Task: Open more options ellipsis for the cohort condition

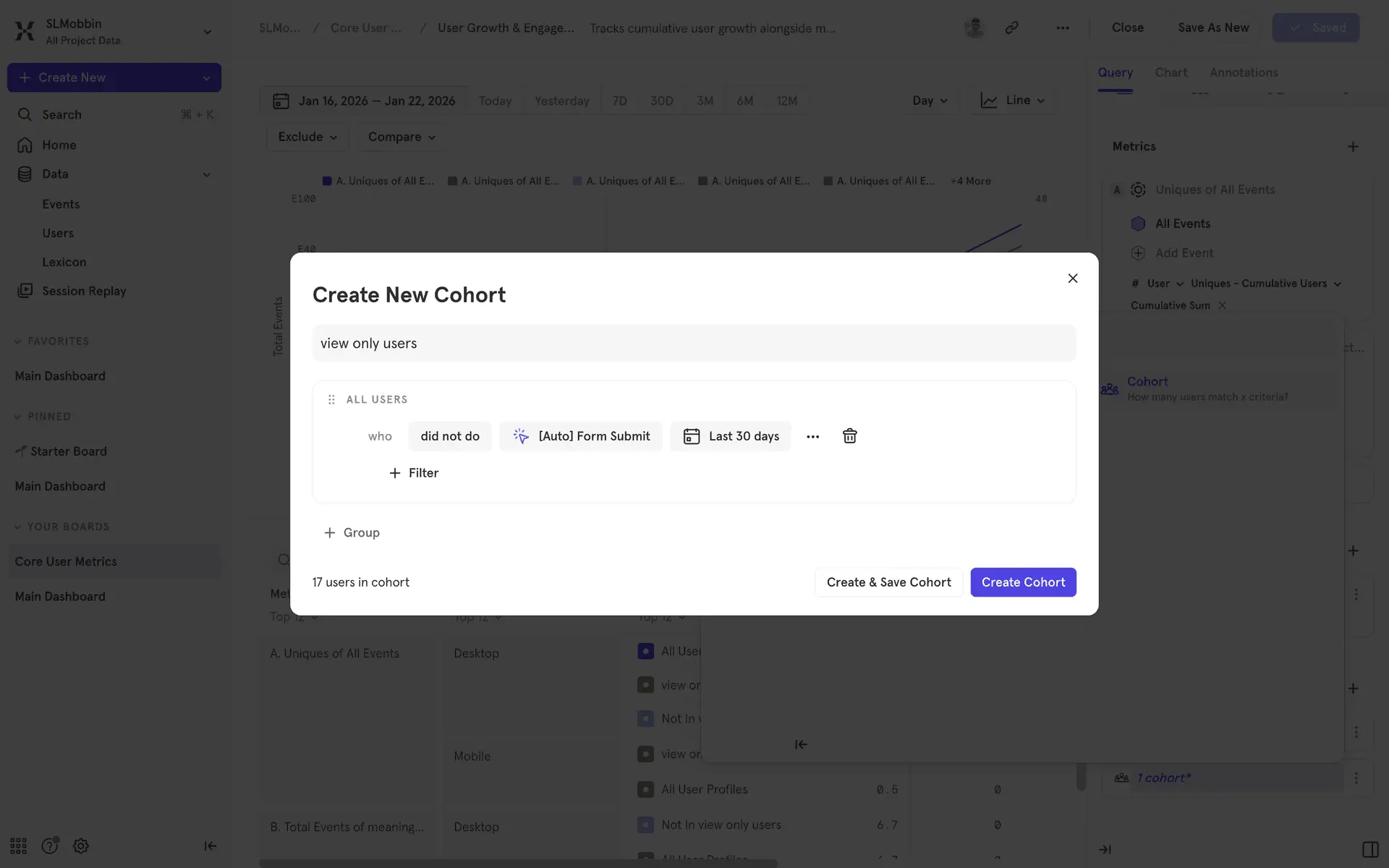Action: pyautogui.click(x=812, y=436)
